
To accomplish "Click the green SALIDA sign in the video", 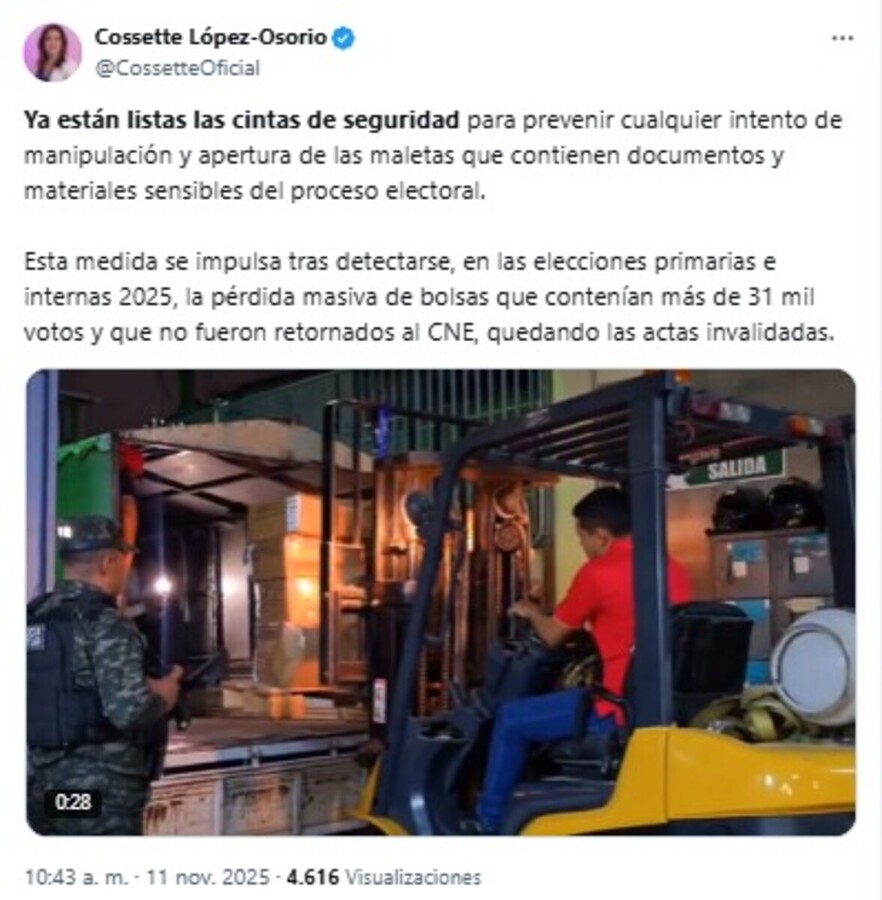I will tap(736, 468).
